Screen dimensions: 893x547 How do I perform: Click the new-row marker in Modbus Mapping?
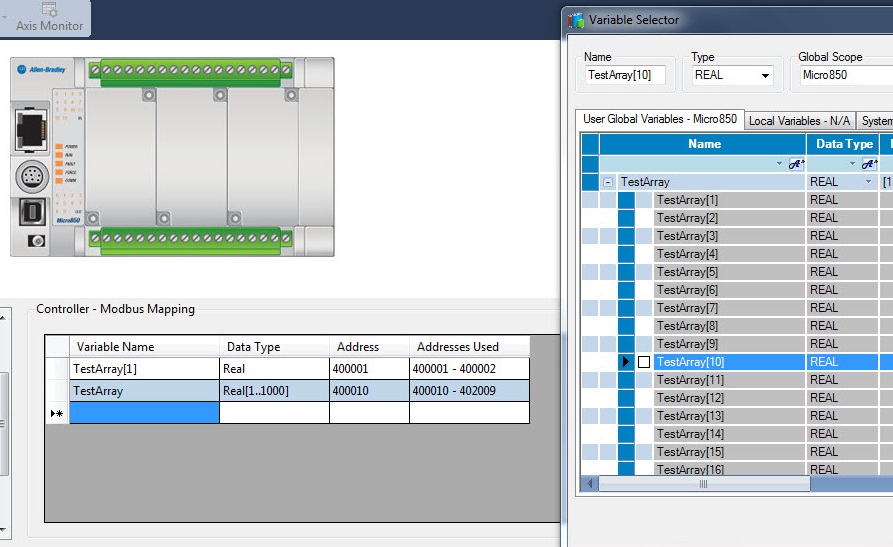56,413
